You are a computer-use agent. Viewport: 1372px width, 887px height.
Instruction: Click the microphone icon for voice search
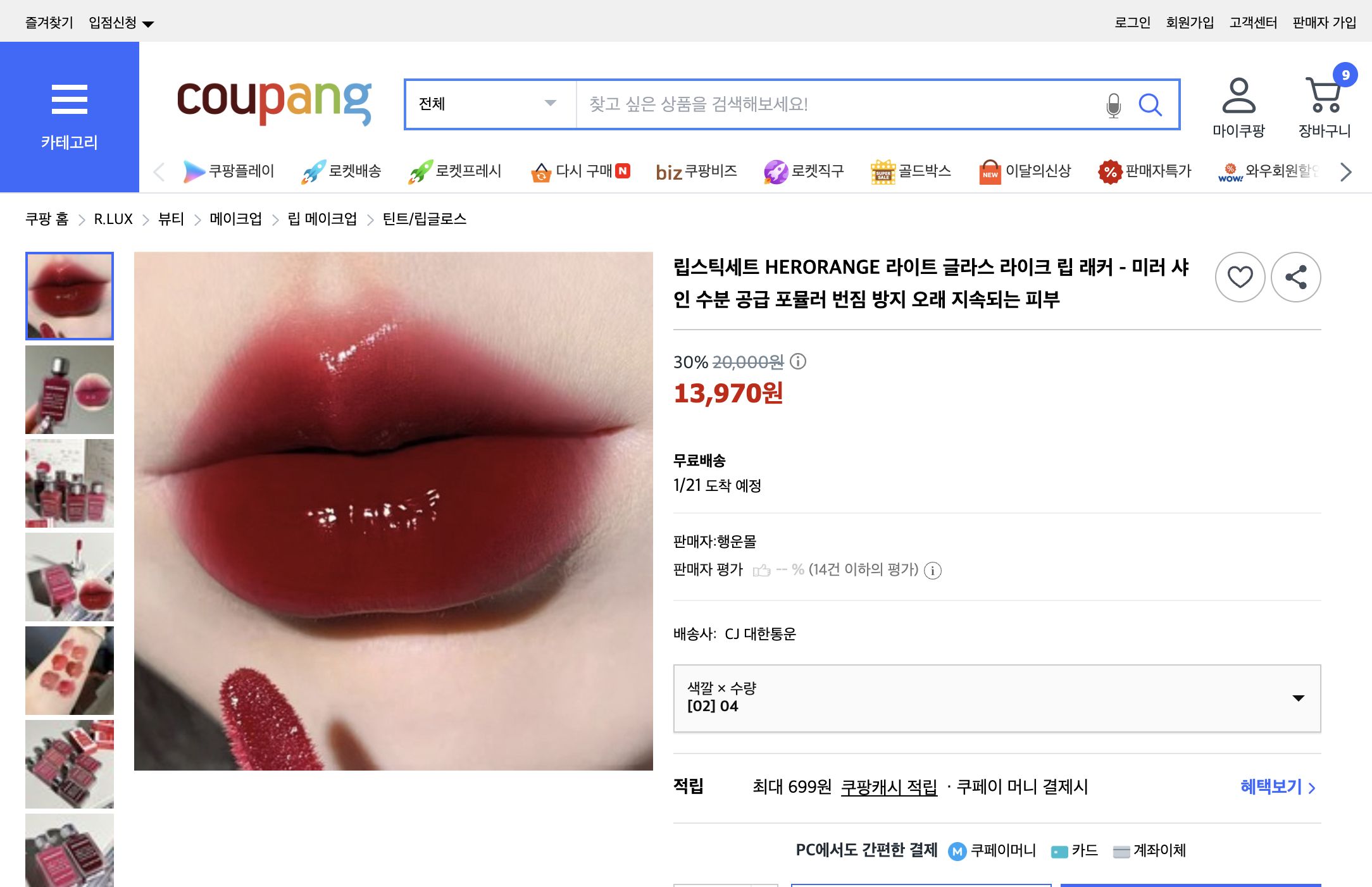click(1113, 105)
